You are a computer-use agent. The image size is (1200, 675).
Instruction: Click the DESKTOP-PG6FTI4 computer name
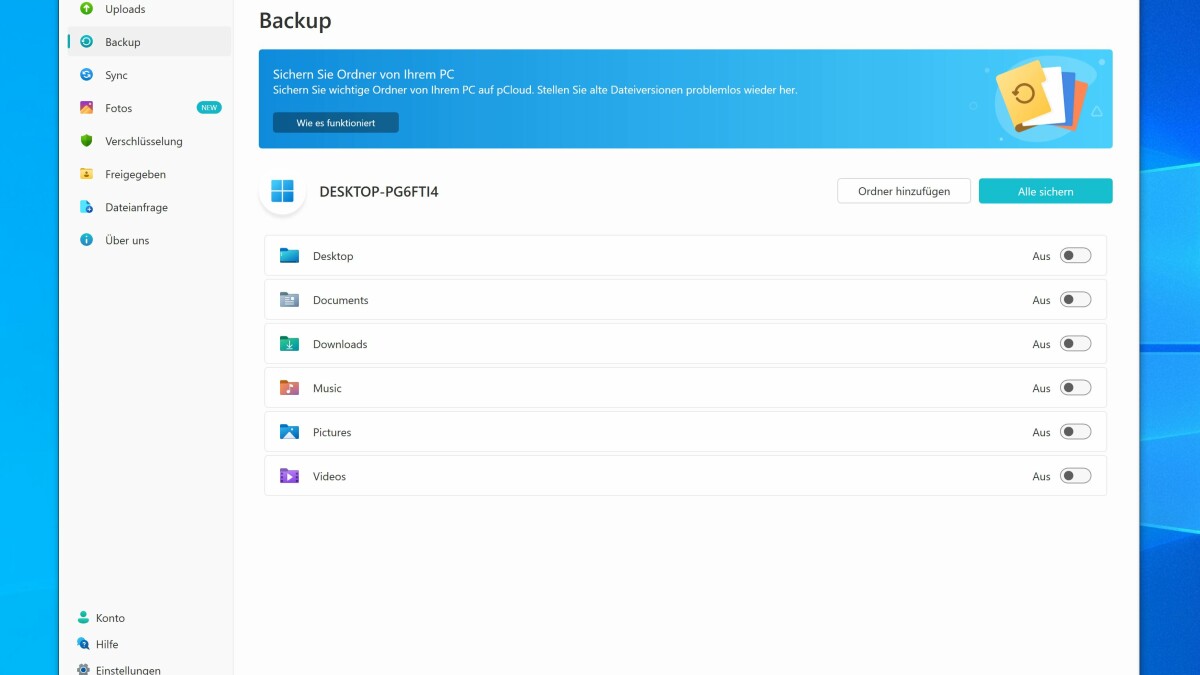coord(379,191)
